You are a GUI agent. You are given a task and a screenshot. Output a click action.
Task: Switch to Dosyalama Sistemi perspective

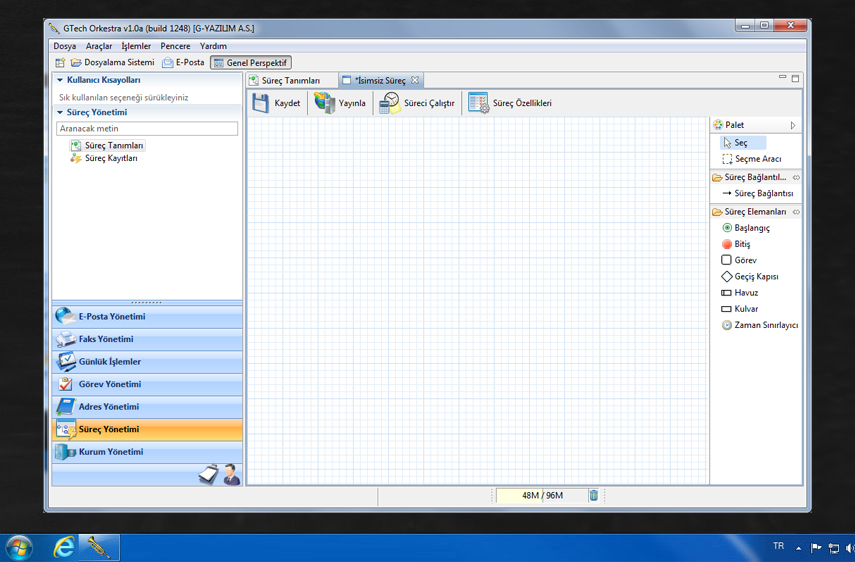113,63
